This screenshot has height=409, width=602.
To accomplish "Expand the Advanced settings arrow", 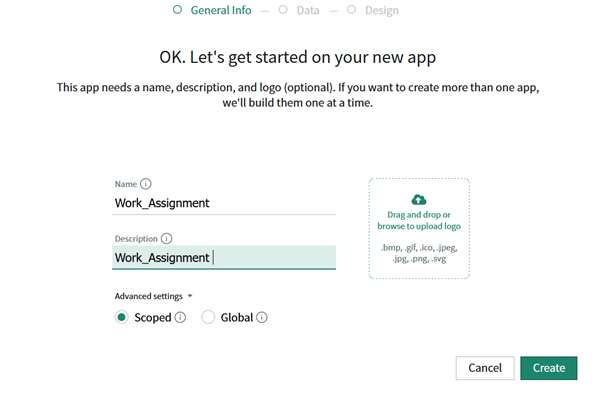I will [190, 296].
